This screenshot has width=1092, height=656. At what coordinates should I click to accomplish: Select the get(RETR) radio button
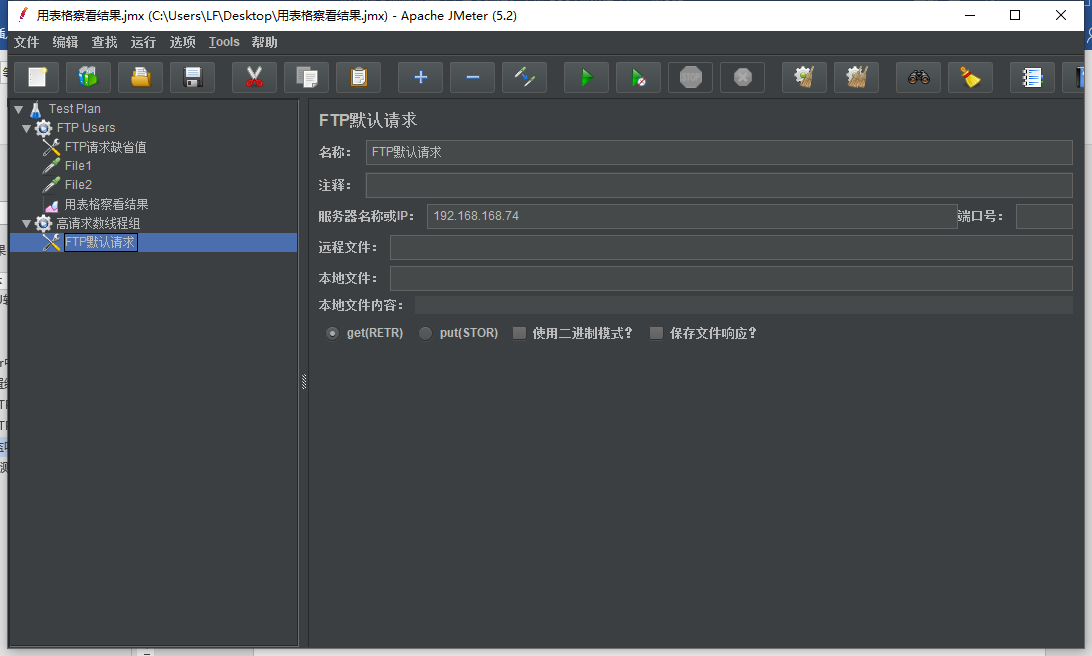pyautogui.click(x=332, y=333)
